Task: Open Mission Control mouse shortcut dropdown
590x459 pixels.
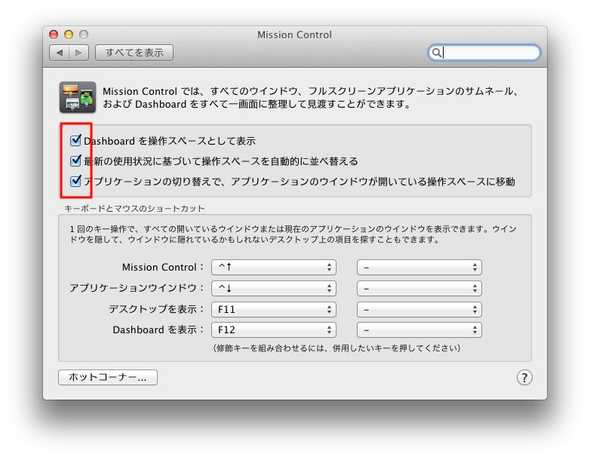Action: coord(419,267)
